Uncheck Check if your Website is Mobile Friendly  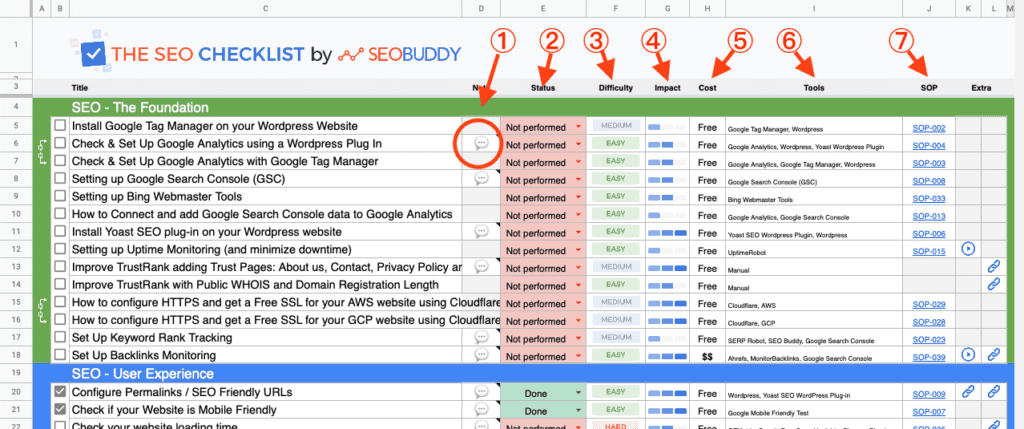coord(60,409)
